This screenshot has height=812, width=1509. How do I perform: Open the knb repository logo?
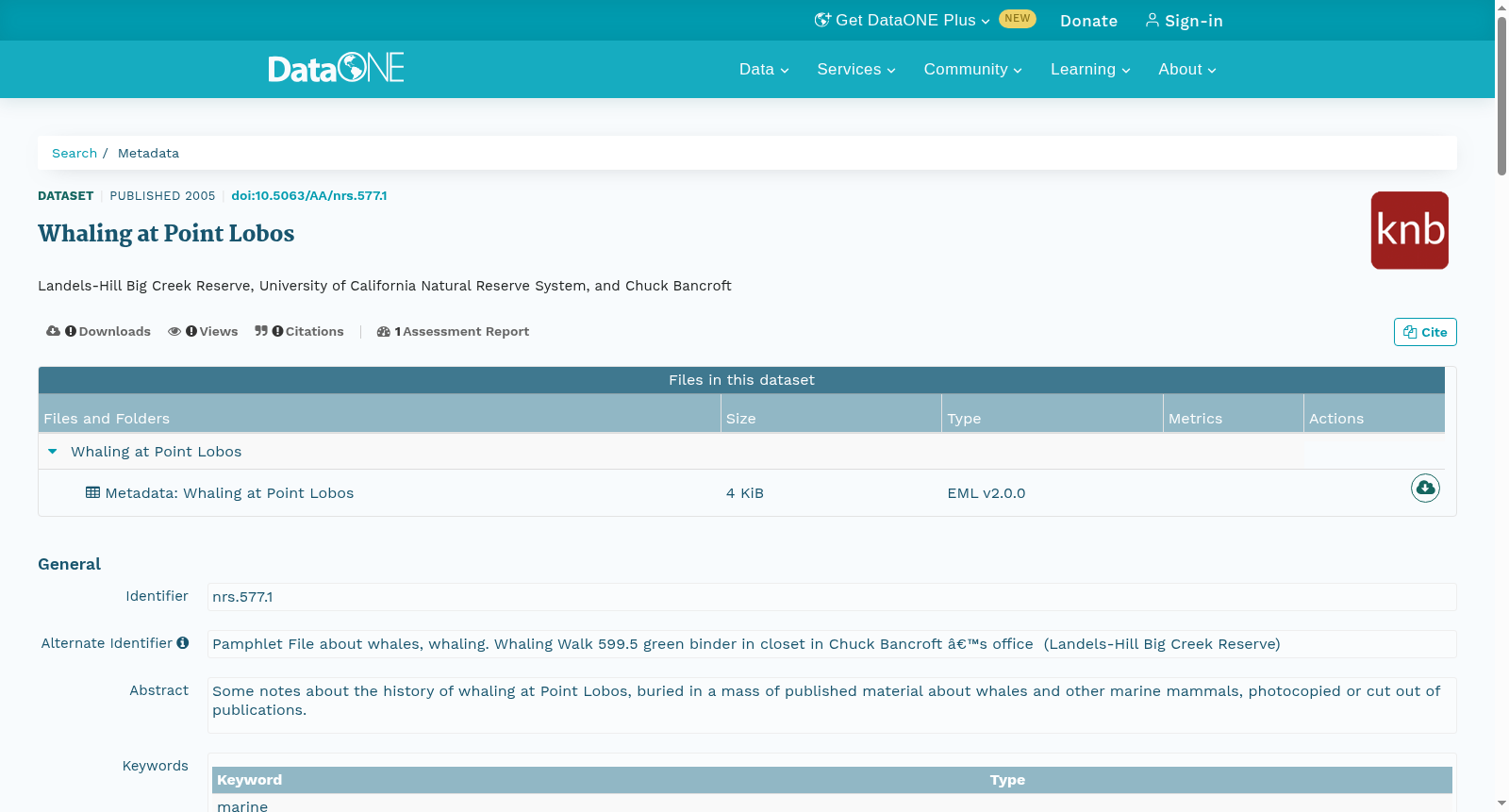point(1409,230)
